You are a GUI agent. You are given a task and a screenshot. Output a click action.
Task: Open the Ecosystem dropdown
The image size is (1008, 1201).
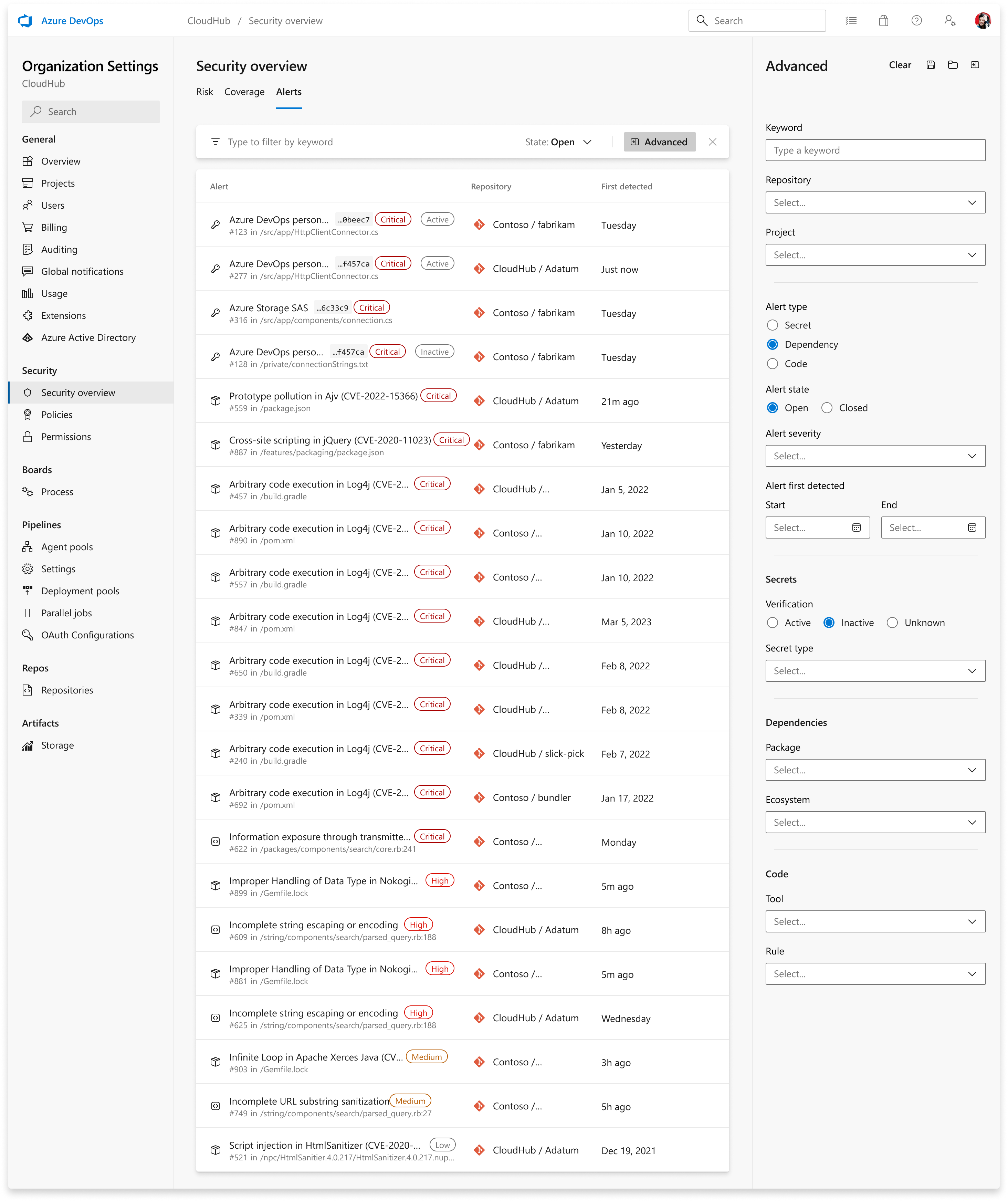pyautogui.click(x=875, y=822)
